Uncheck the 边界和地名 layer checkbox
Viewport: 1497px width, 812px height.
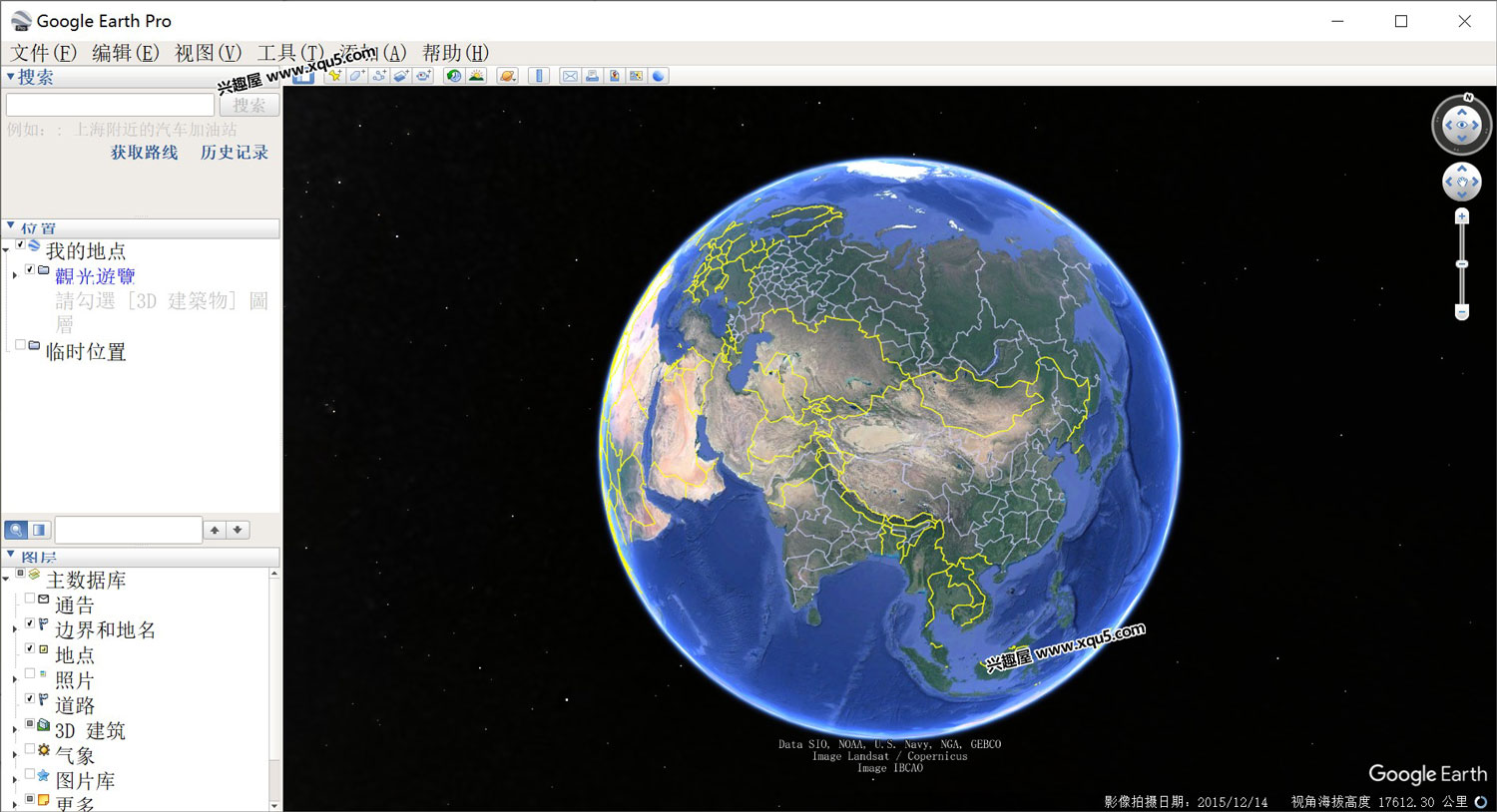30,623
